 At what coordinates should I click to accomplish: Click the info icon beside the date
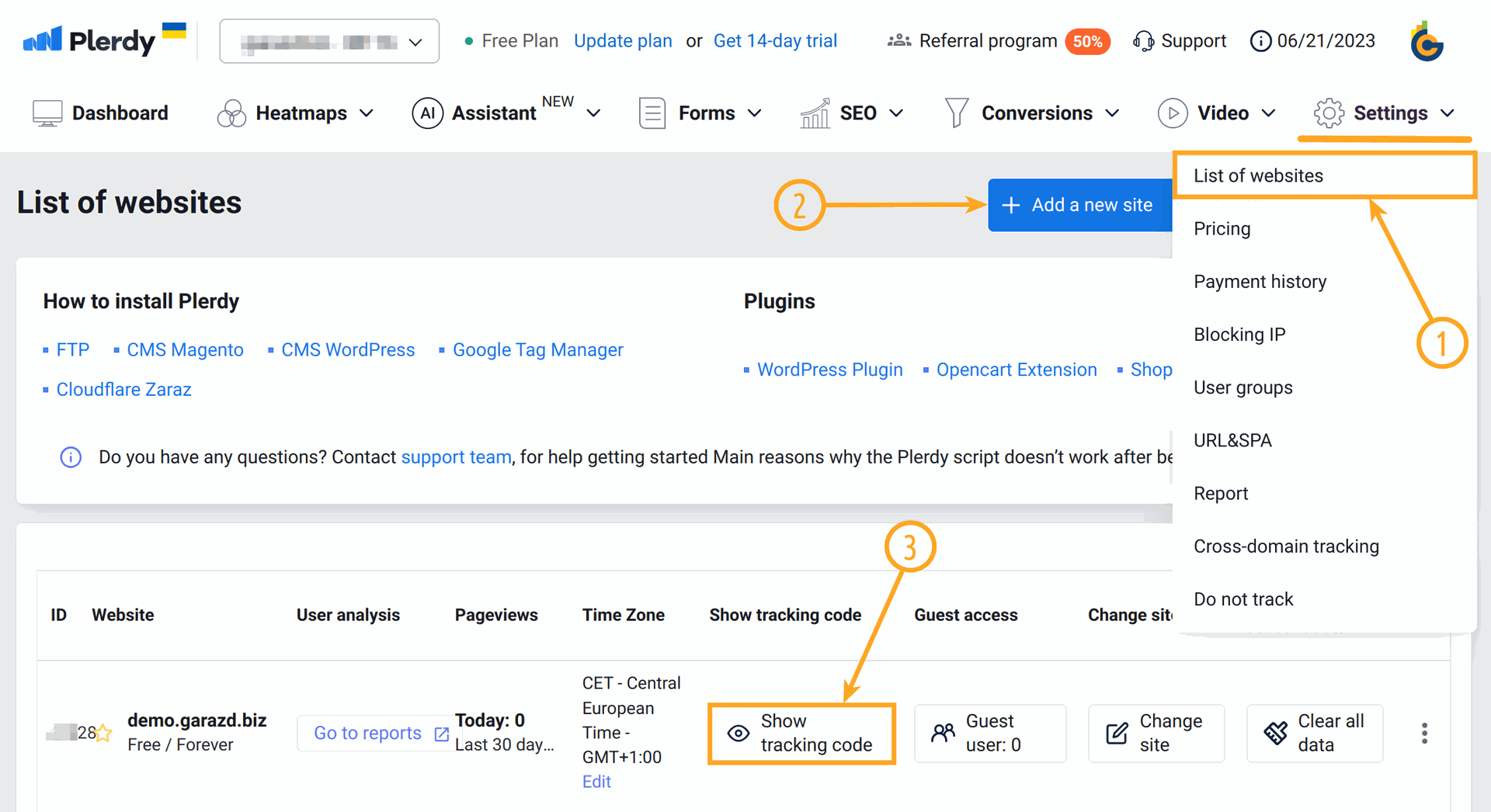pyautogui.click(x=1260, y=40)
